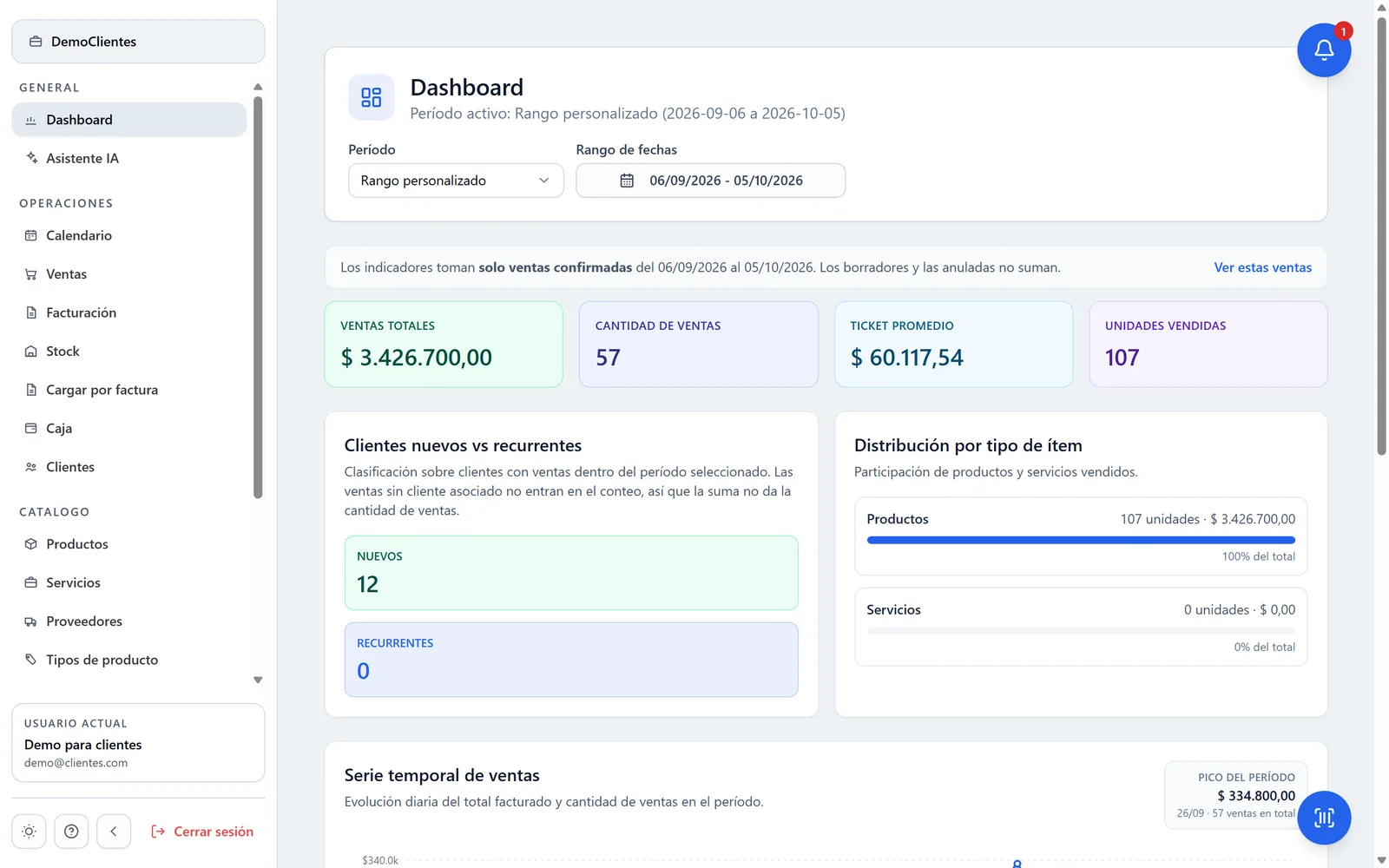Click the PICO DEL PERÍODO $ 334.800,00 box
This screenshot has width=1389, height=868.
point(1235,795)
